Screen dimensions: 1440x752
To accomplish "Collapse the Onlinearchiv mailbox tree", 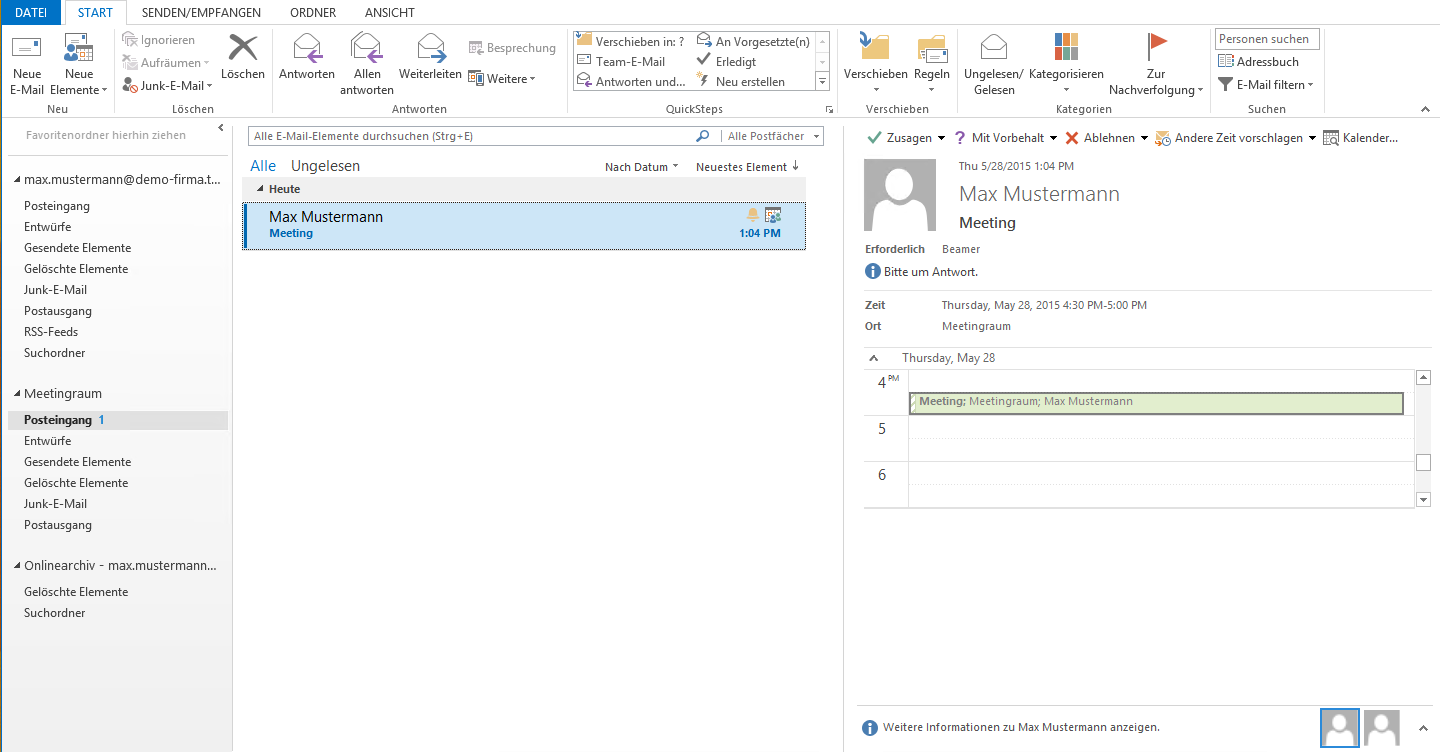I will [x=16, y=566].
